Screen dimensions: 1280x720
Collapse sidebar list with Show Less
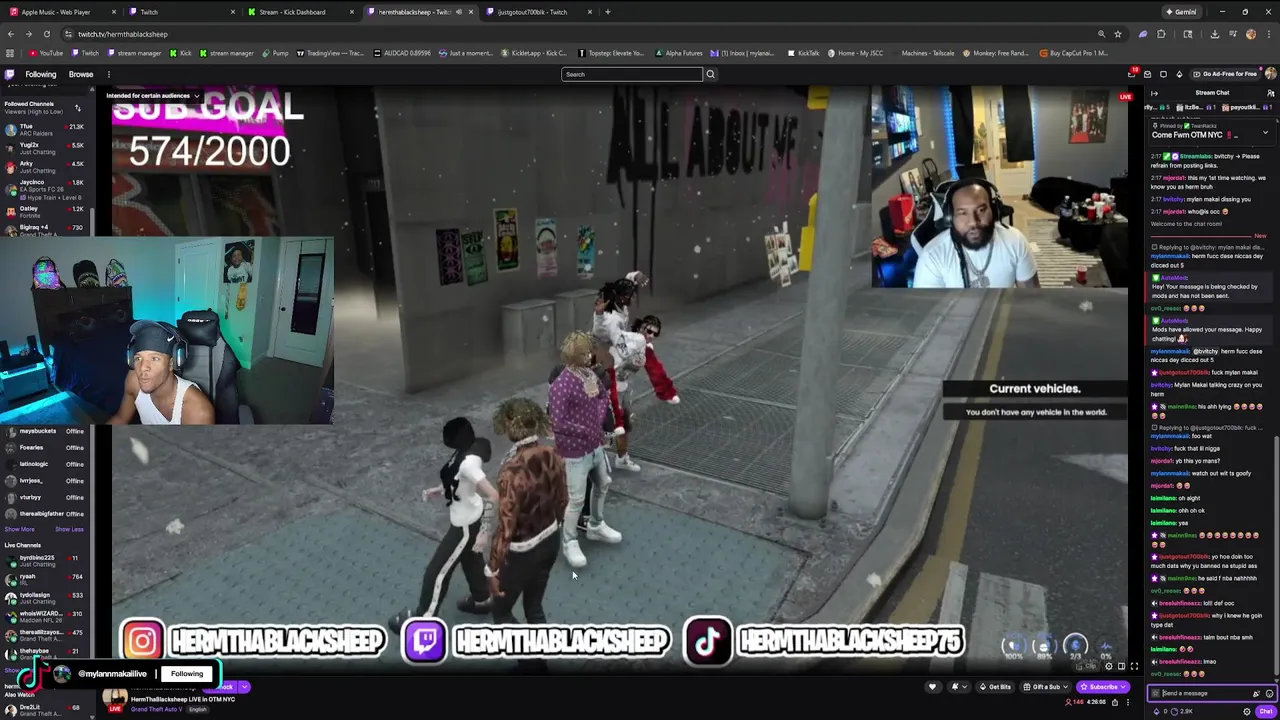69,529
